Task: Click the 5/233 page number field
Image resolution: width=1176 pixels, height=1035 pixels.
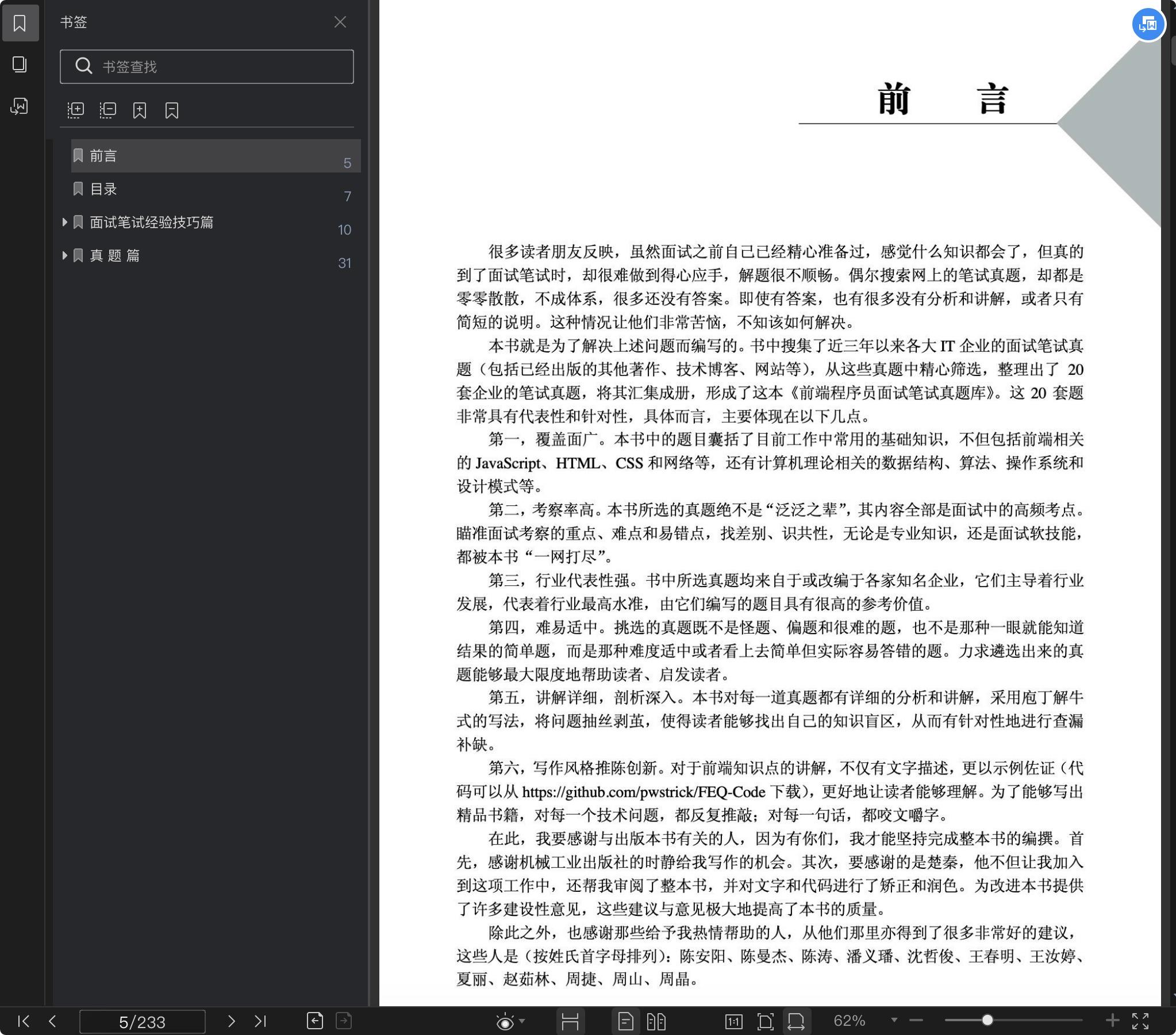Action: pyautogui.click(x=142, y=1022)
